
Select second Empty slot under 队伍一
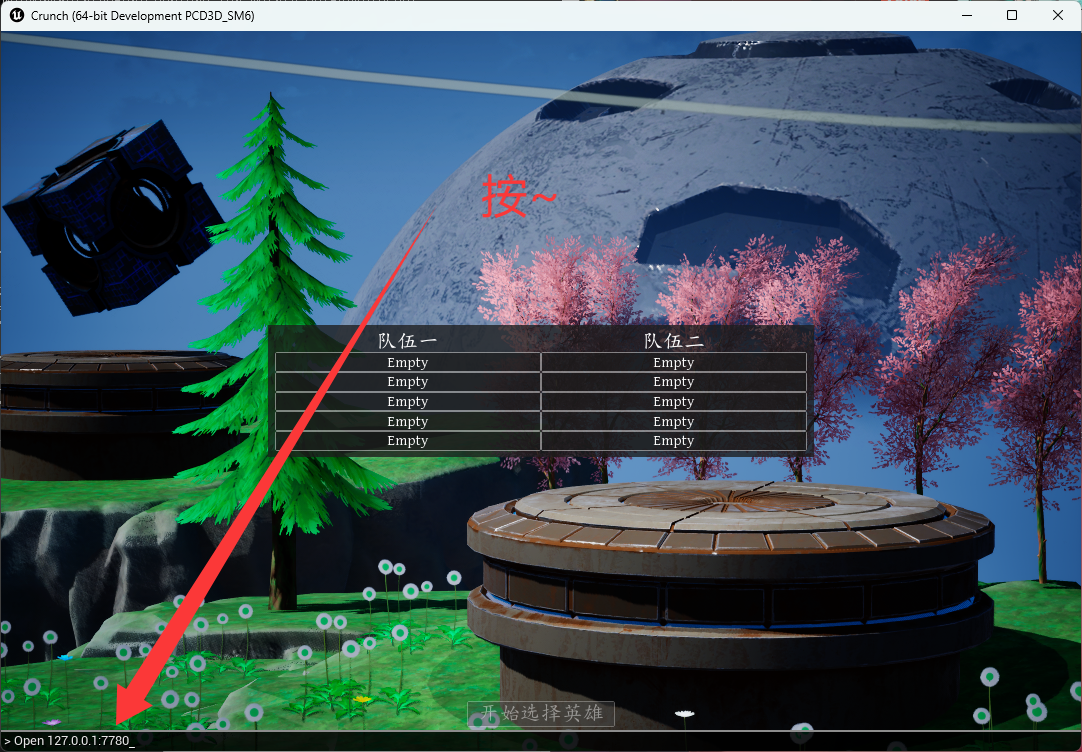408,382
